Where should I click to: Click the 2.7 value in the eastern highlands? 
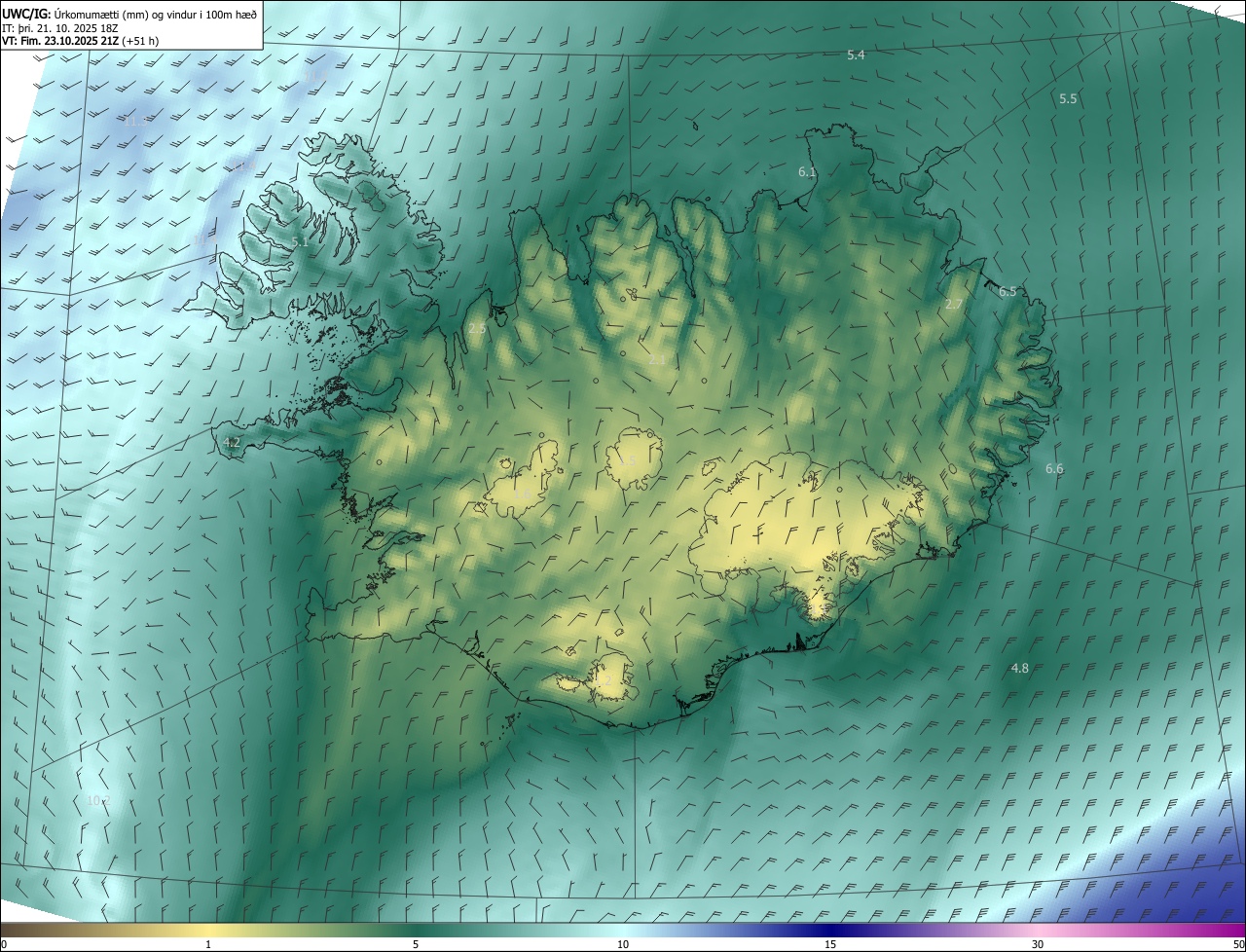click(x=954, y=305)
